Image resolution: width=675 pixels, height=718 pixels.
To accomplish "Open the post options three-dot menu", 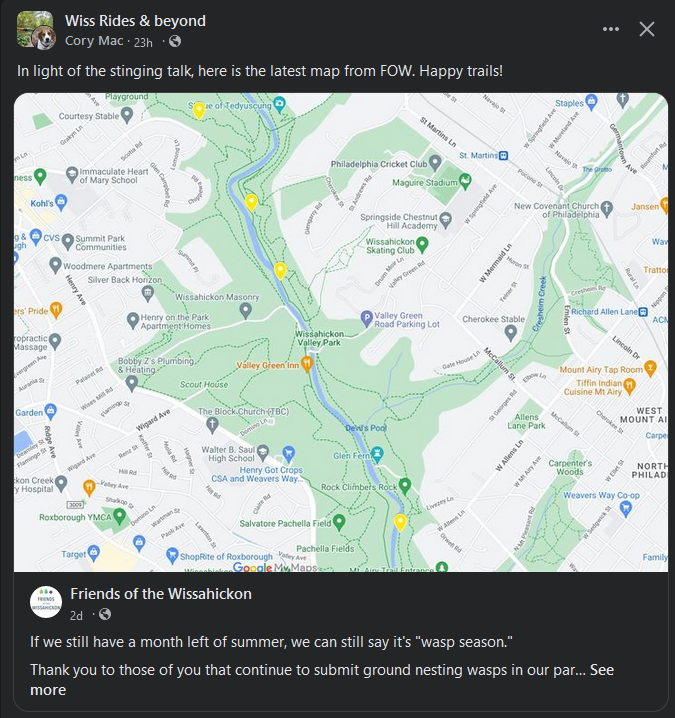I will point(611,29).
